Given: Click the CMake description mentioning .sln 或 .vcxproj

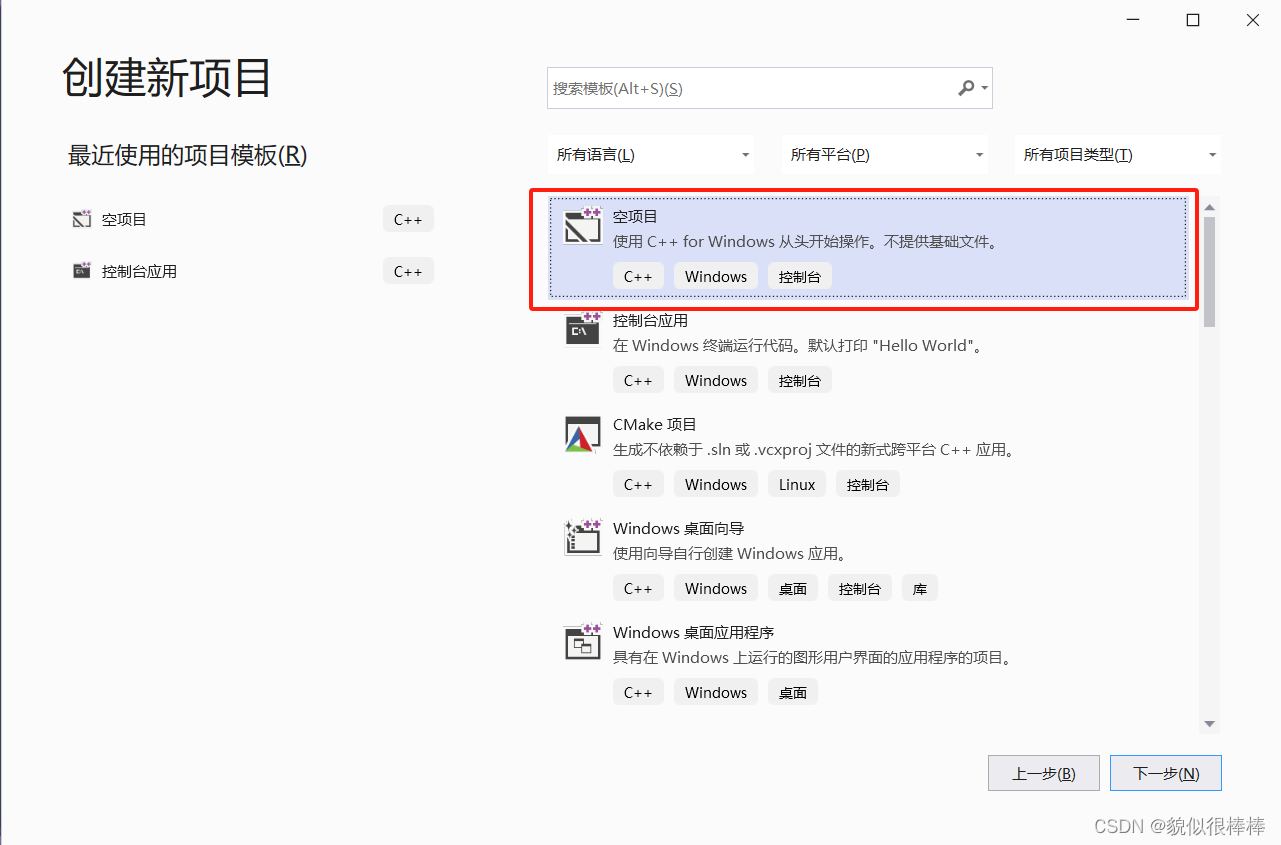Looking at the screenshot, I should click(x=815, y=450).
